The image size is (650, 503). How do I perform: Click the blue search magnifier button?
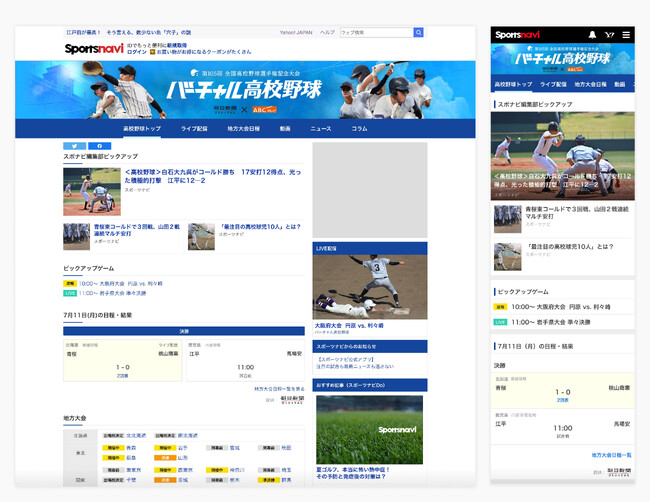(x=419, y=33)
